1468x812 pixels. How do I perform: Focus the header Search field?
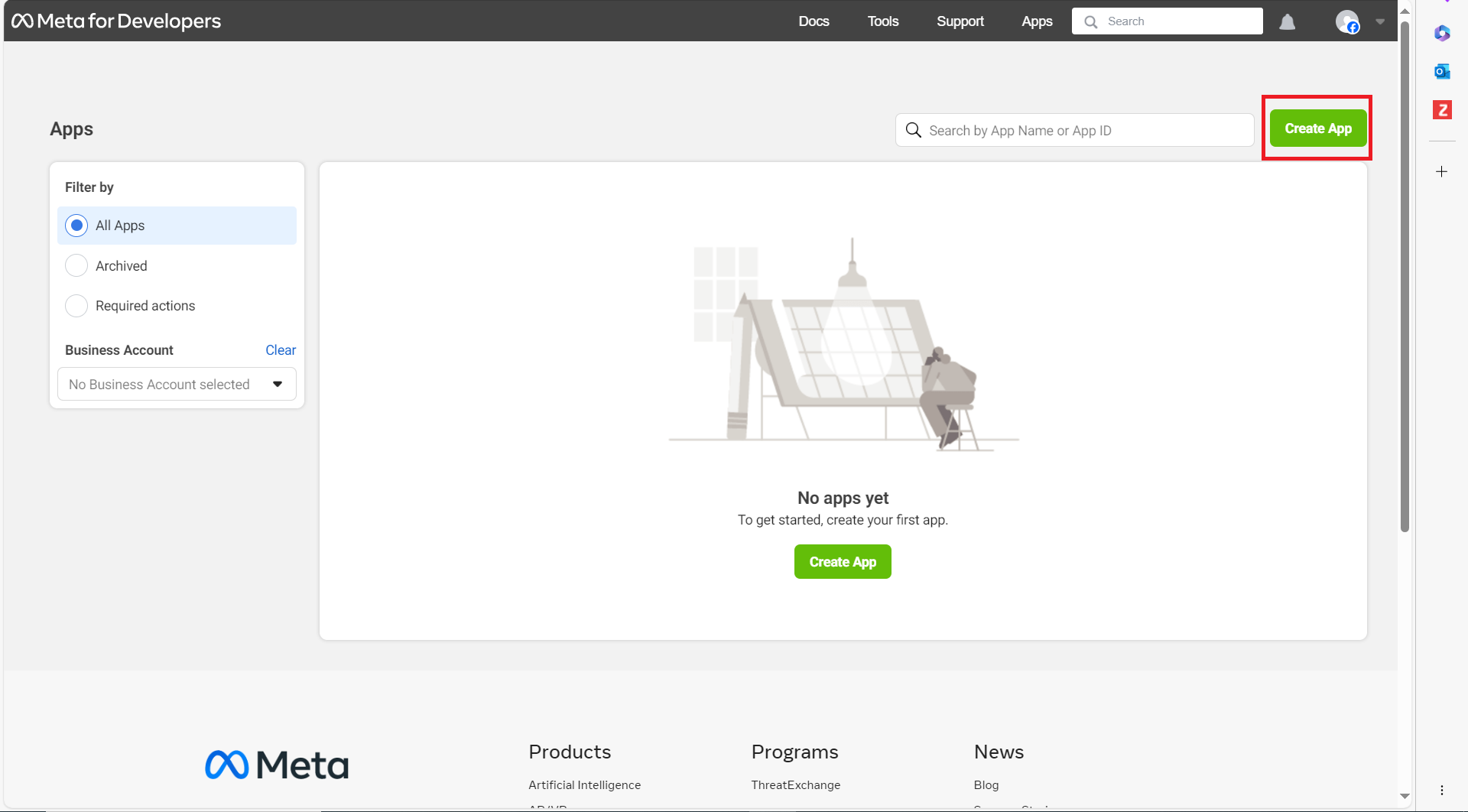[x=1168, y=21]
